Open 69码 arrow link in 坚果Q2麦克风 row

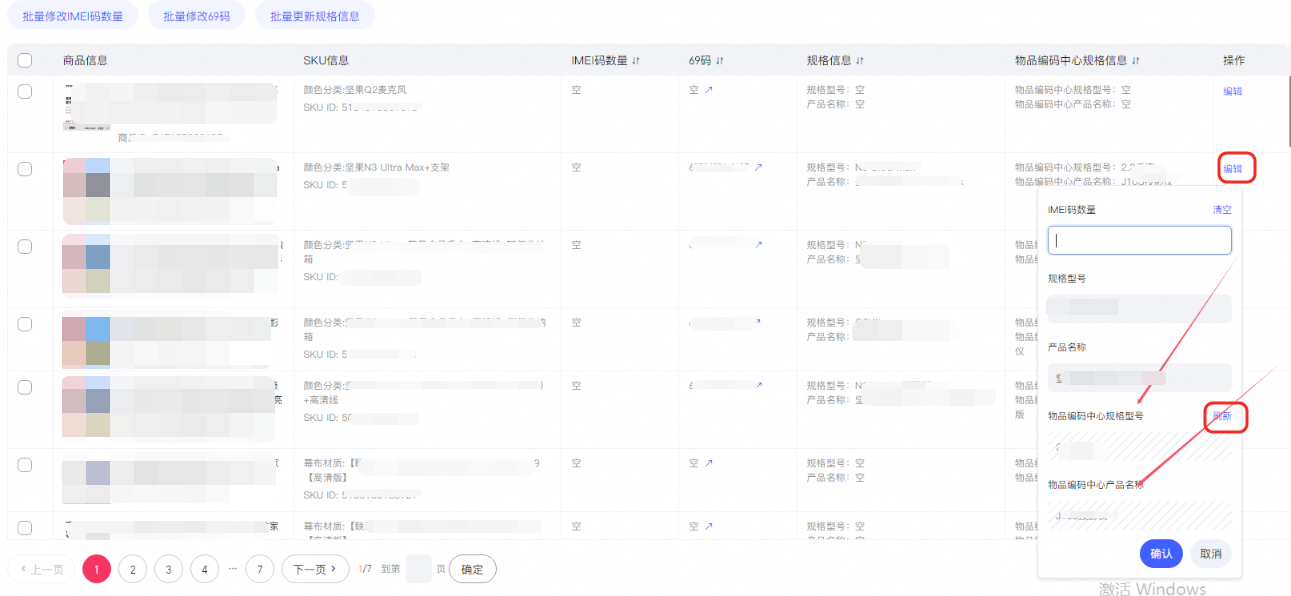[709, 90]
